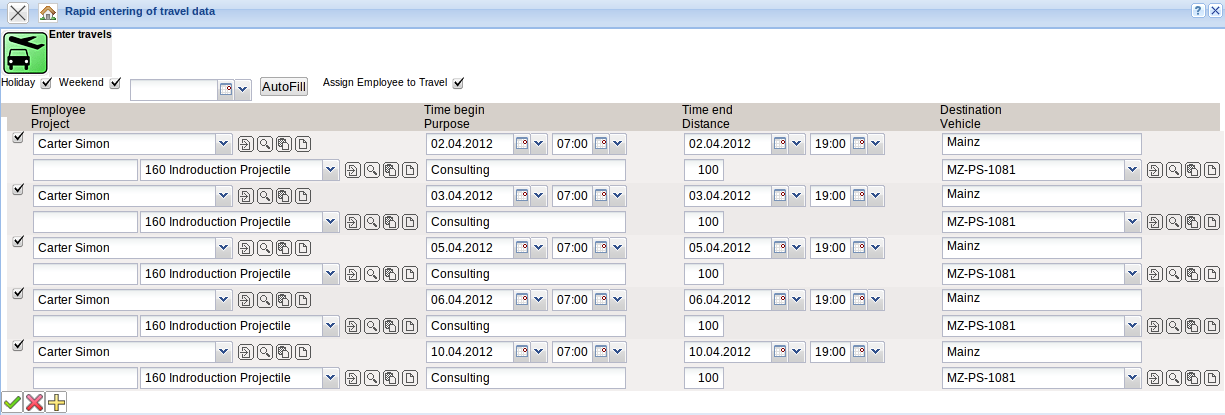Open calendar picker for AutoFill date field
Viewport: 1225px width, 415px height.
[226, 89]
